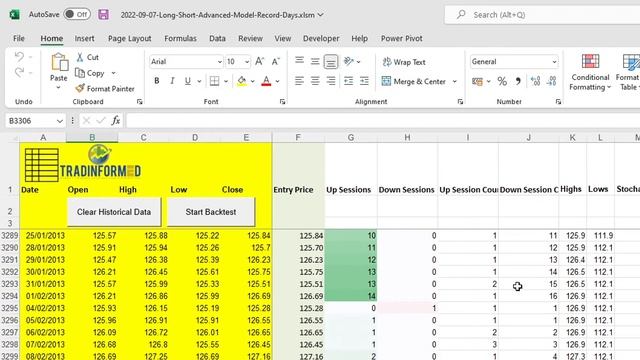The width and height of the screenshot is (640, 360).
Task: Click the formula bar input
Action: click(x=383, y=120)
